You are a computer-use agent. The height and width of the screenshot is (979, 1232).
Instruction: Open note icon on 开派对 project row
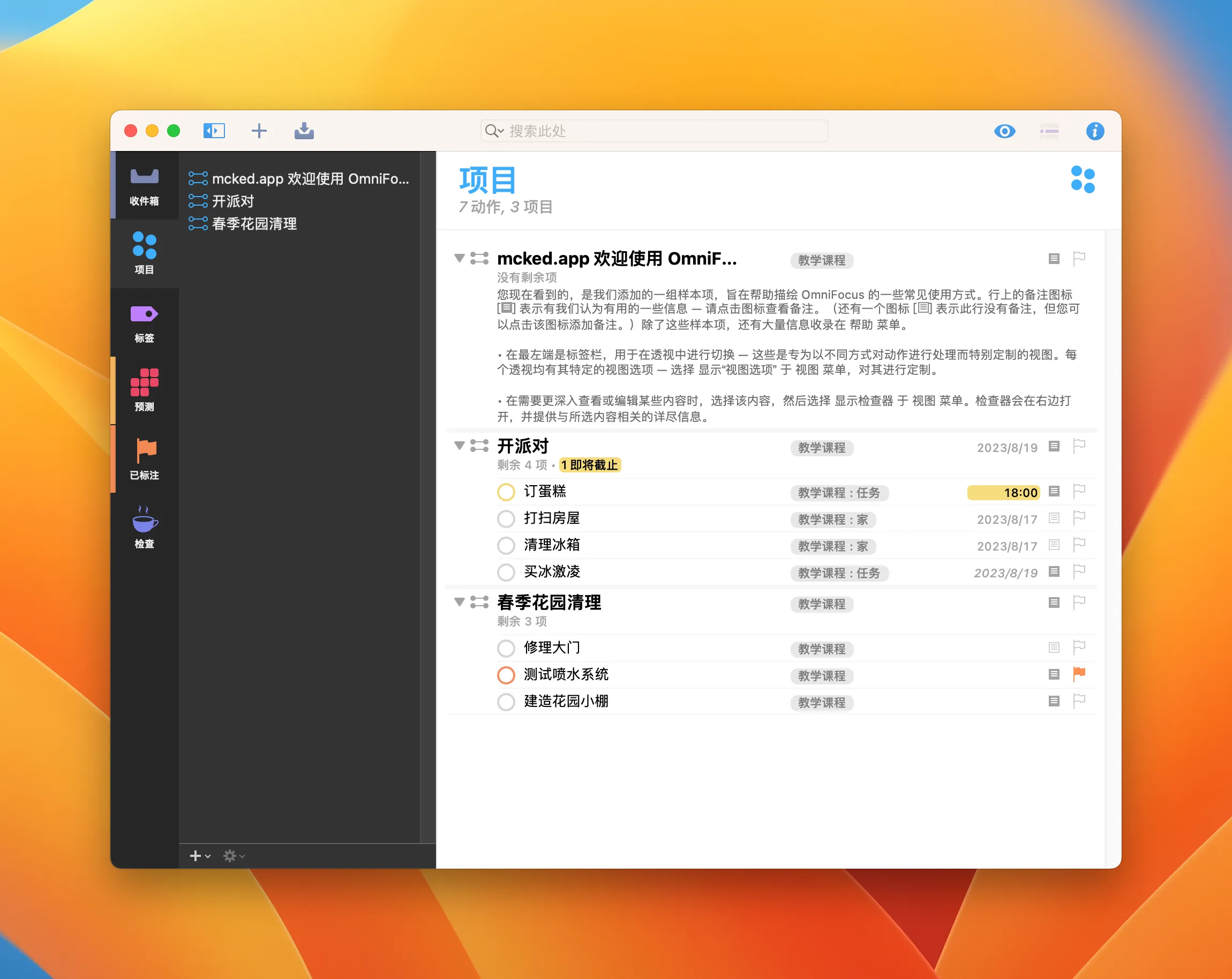pyautogui.click(x=1054, y=446)
